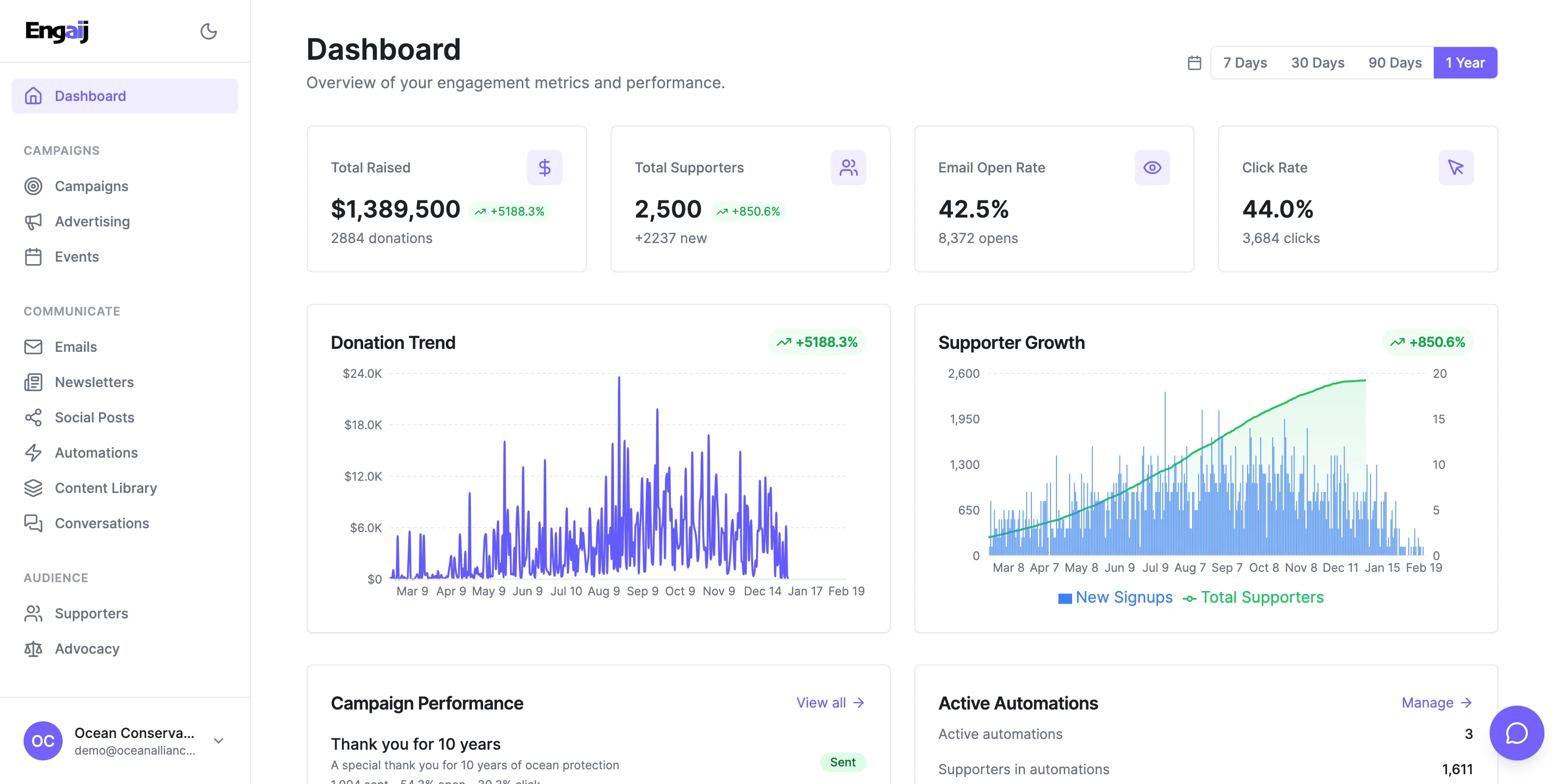Toggle the New Signups legend swatch
This screenshot has height=784, width=1568.
coord(1065,598)
